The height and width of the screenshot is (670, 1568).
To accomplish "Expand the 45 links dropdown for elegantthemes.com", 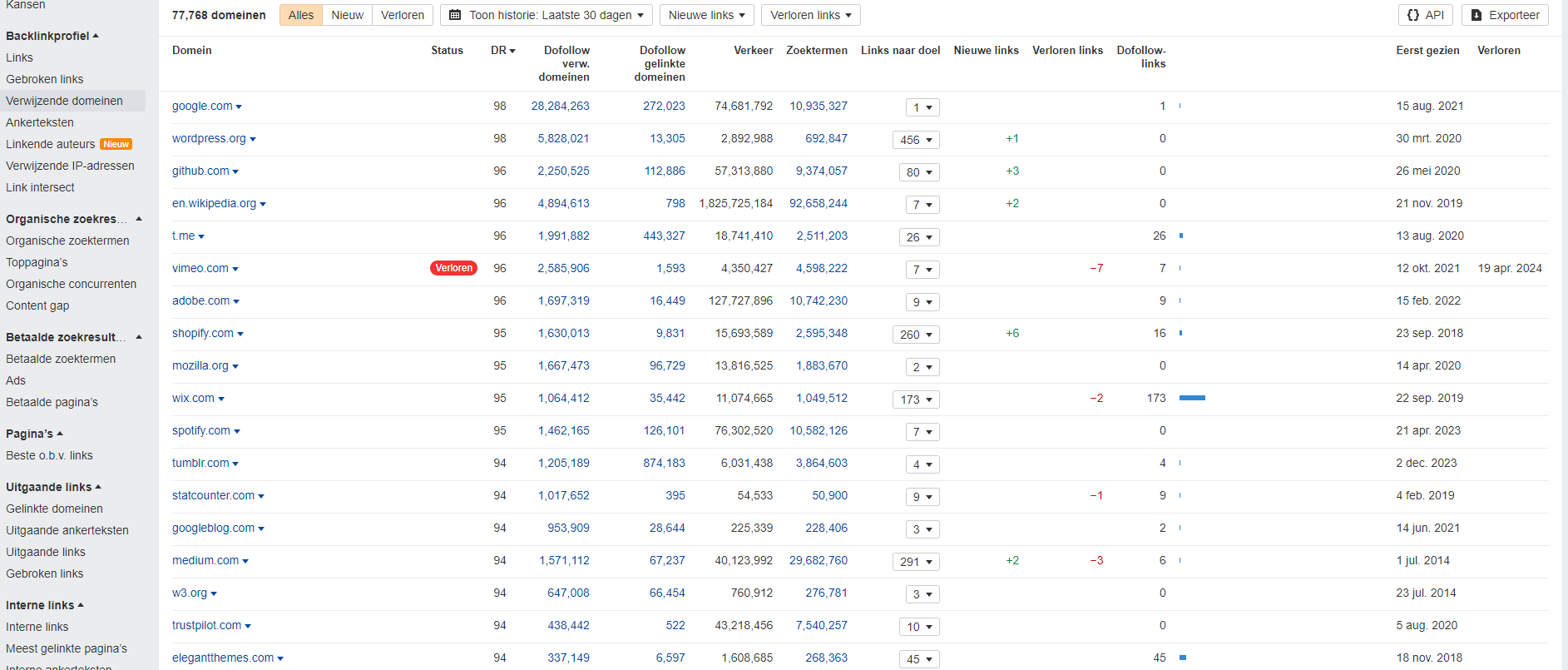I will [919, 659].
